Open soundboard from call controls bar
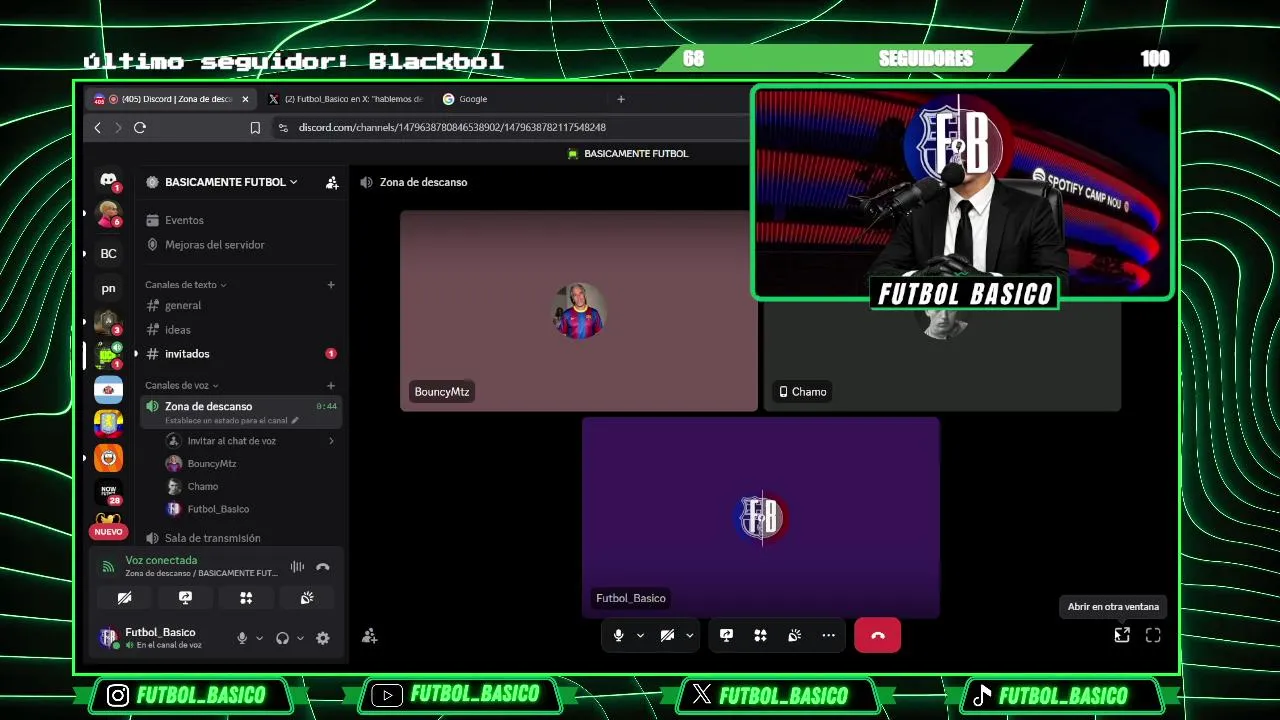This screenshot has width=1280, height=720. (x=794, y=635)
